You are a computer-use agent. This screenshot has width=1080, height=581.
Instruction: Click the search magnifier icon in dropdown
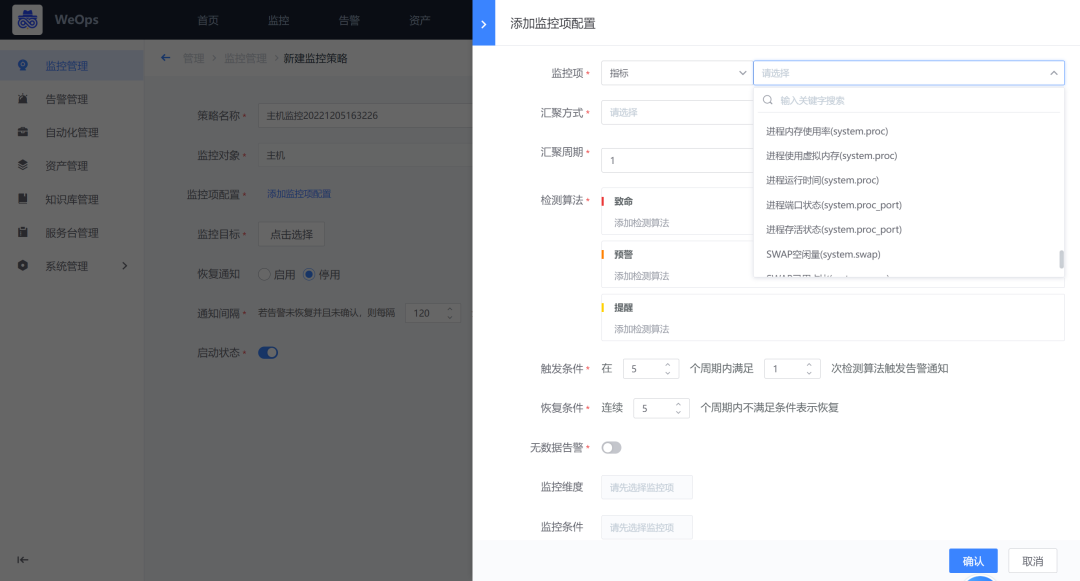pos(767,100)
